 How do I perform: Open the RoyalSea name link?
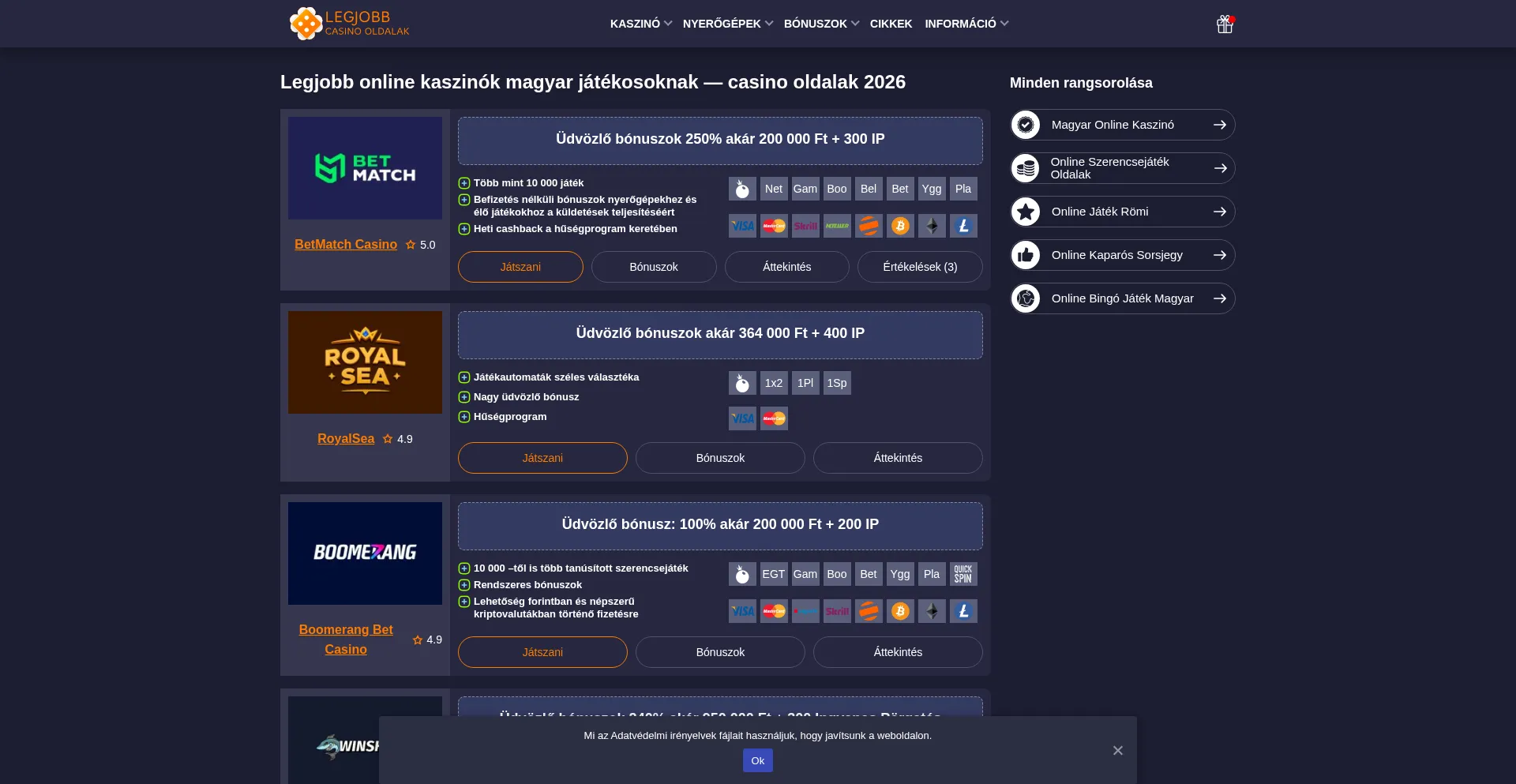[x=346, y=439]
